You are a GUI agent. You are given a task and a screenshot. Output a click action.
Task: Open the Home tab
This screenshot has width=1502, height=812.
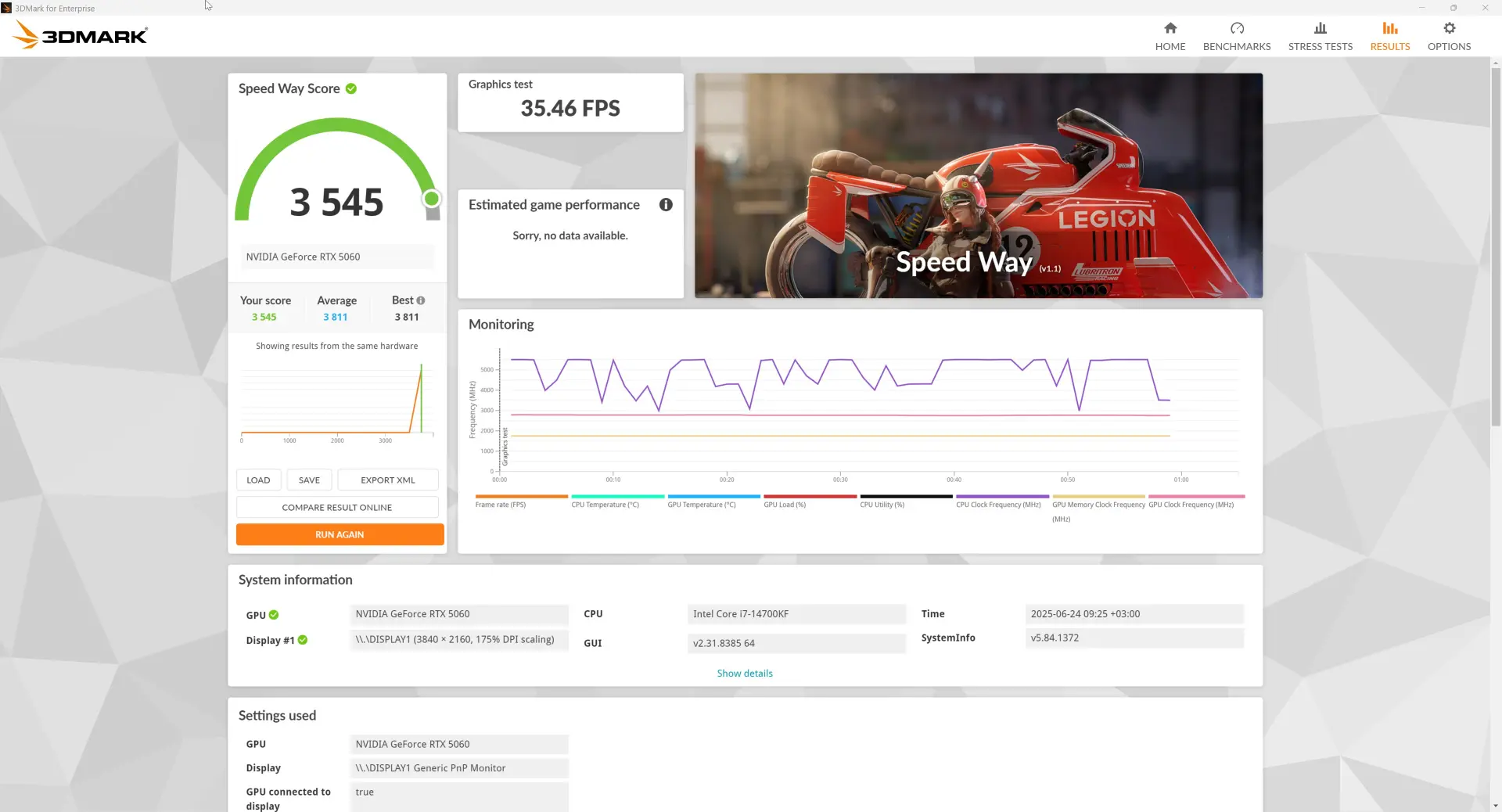(1170, 36)
